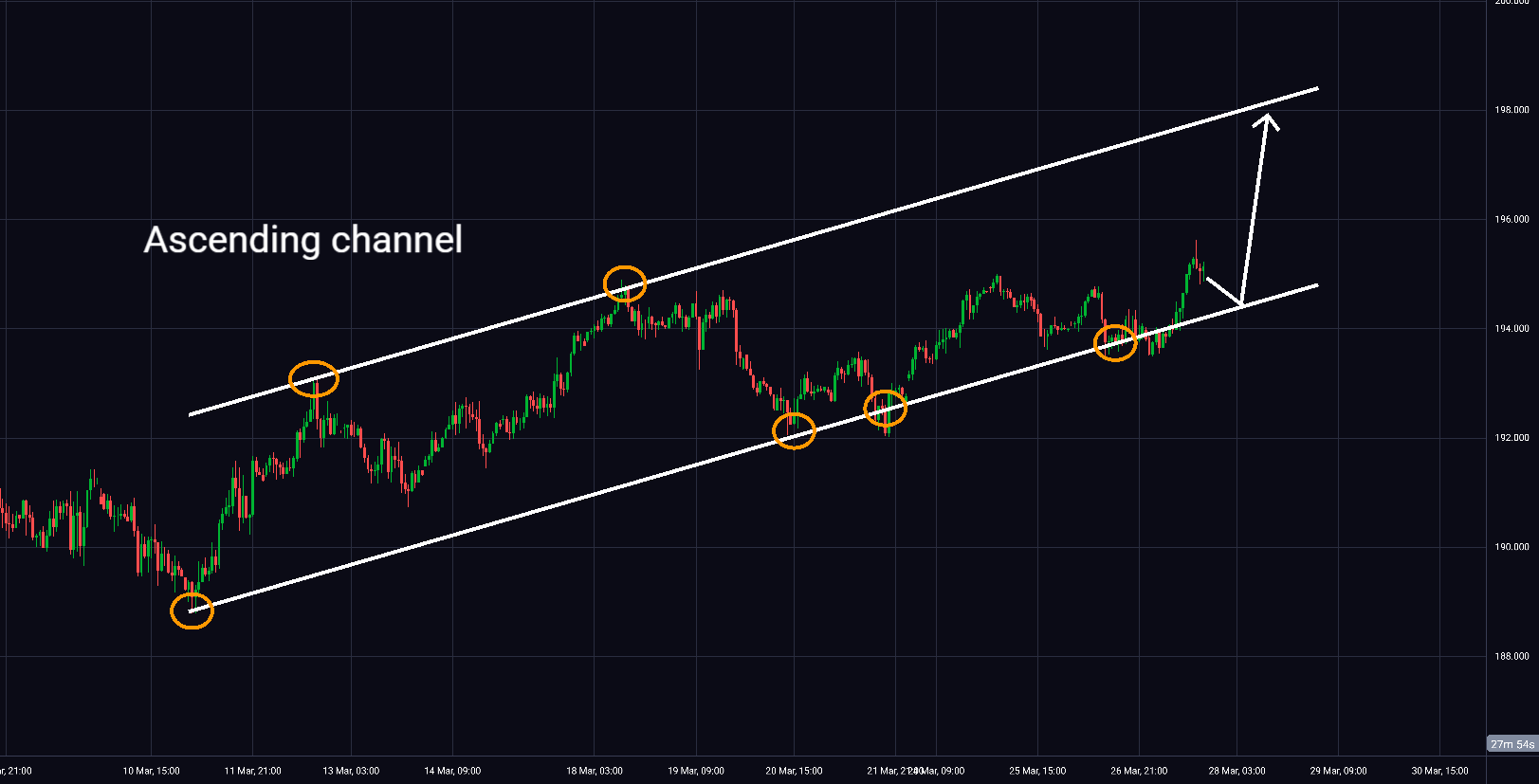This screenshot has height=784, width=1539.
Task: Click the "13 Mar, 03:00" time label
Action: coord(351,771)
